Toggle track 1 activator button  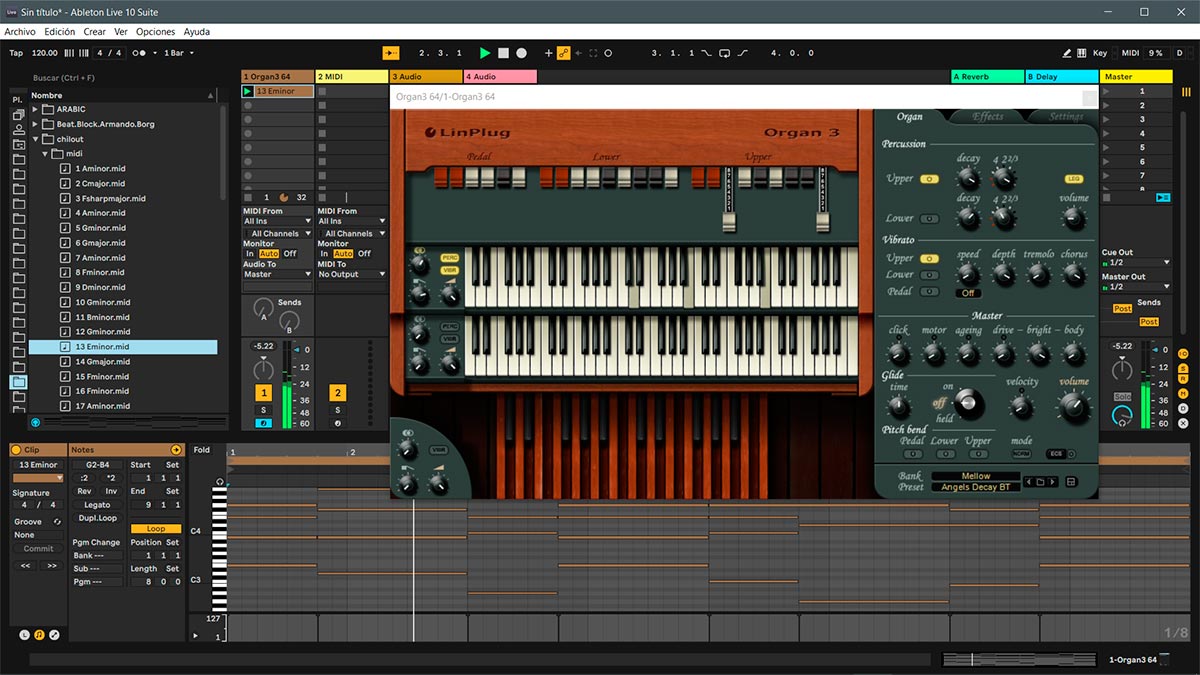click(x=264, y=393)
